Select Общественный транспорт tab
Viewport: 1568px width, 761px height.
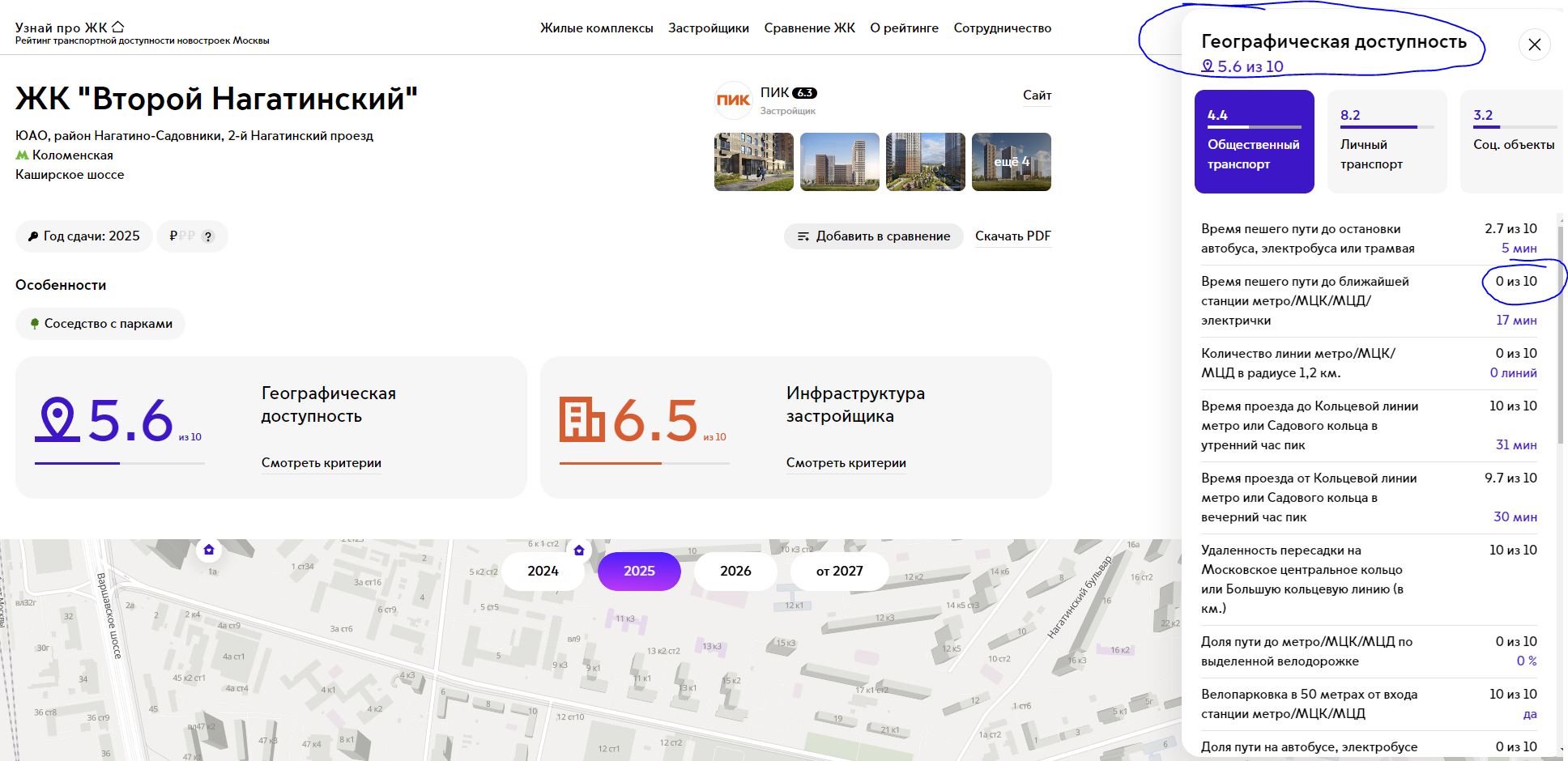tap(1254, 142)
